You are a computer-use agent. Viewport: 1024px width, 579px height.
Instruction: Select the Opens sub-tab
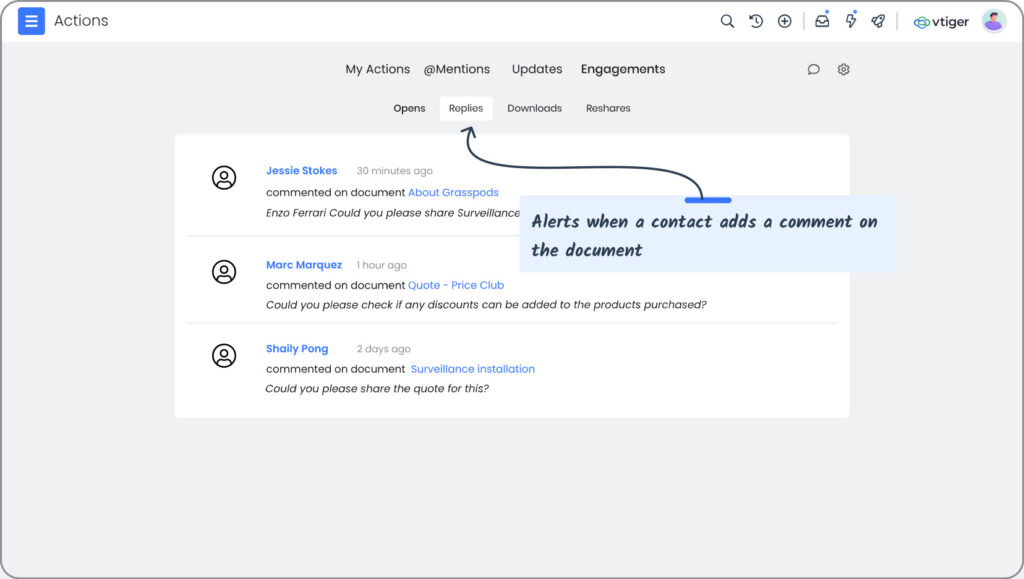pyautogui.click(x=409, y=108)
